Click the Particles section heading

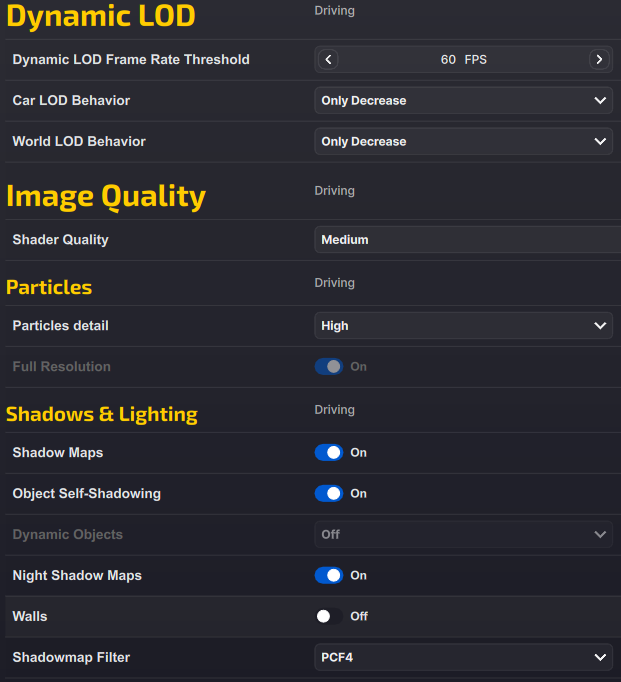tap(49, 288)
